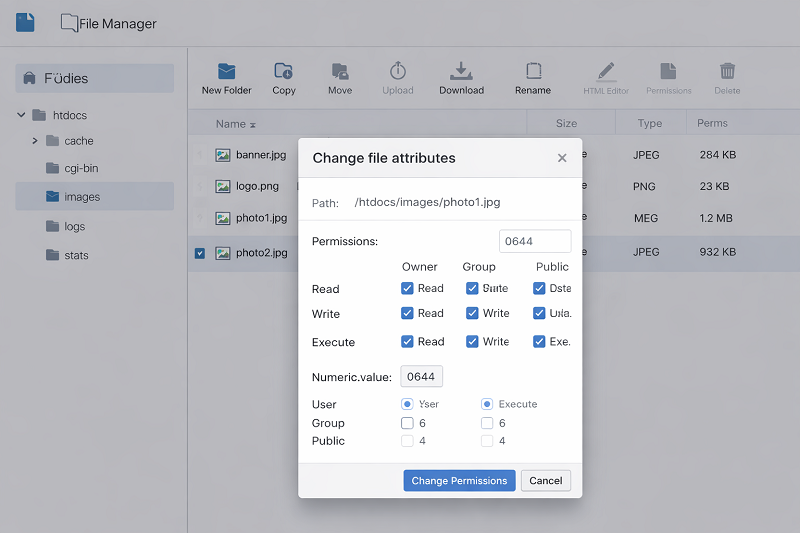The width and height of the screenshot is (800, 533).
Task: Click the logo.png image file icon
Action: click(x=222, y=187)
